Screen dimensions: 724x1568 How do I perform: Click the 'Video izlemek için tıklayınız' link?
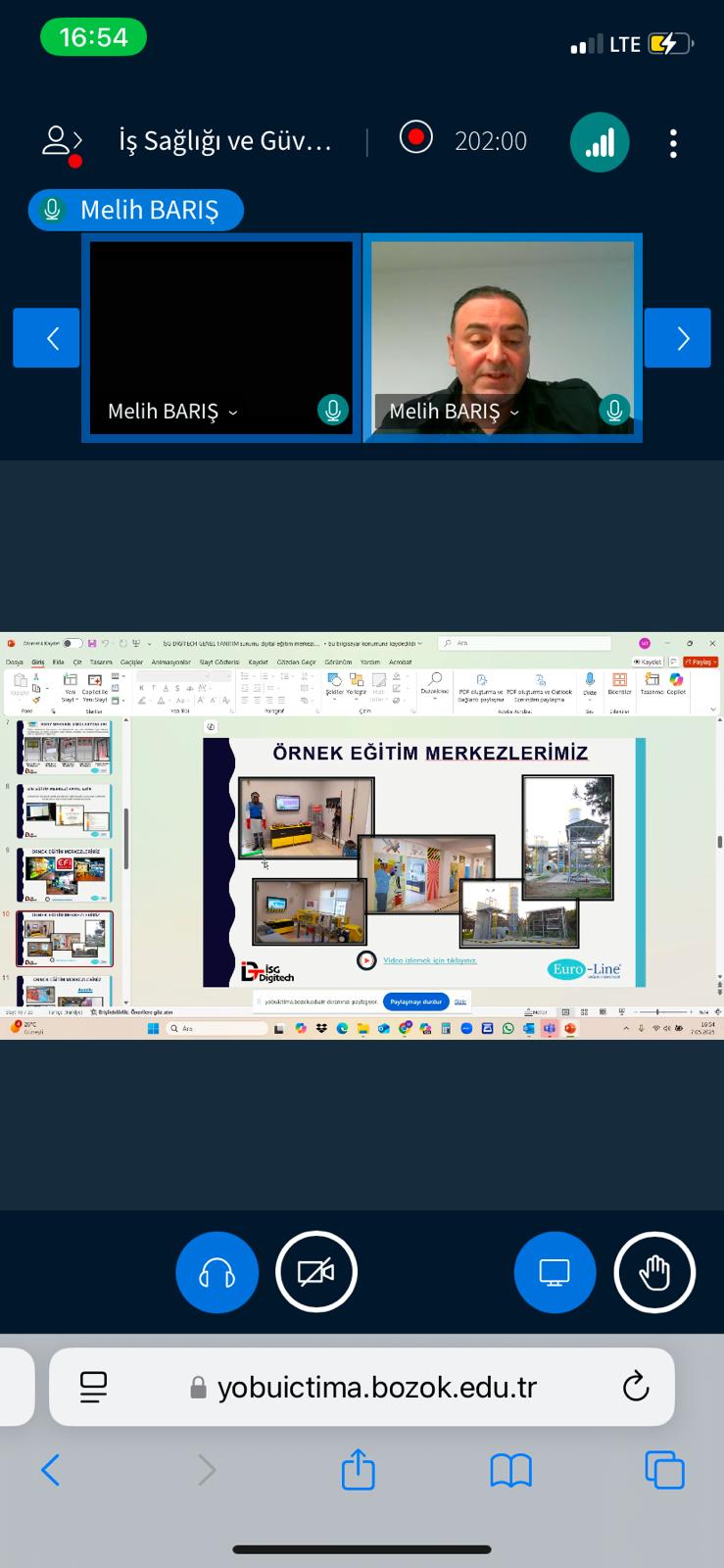(429, 960)
